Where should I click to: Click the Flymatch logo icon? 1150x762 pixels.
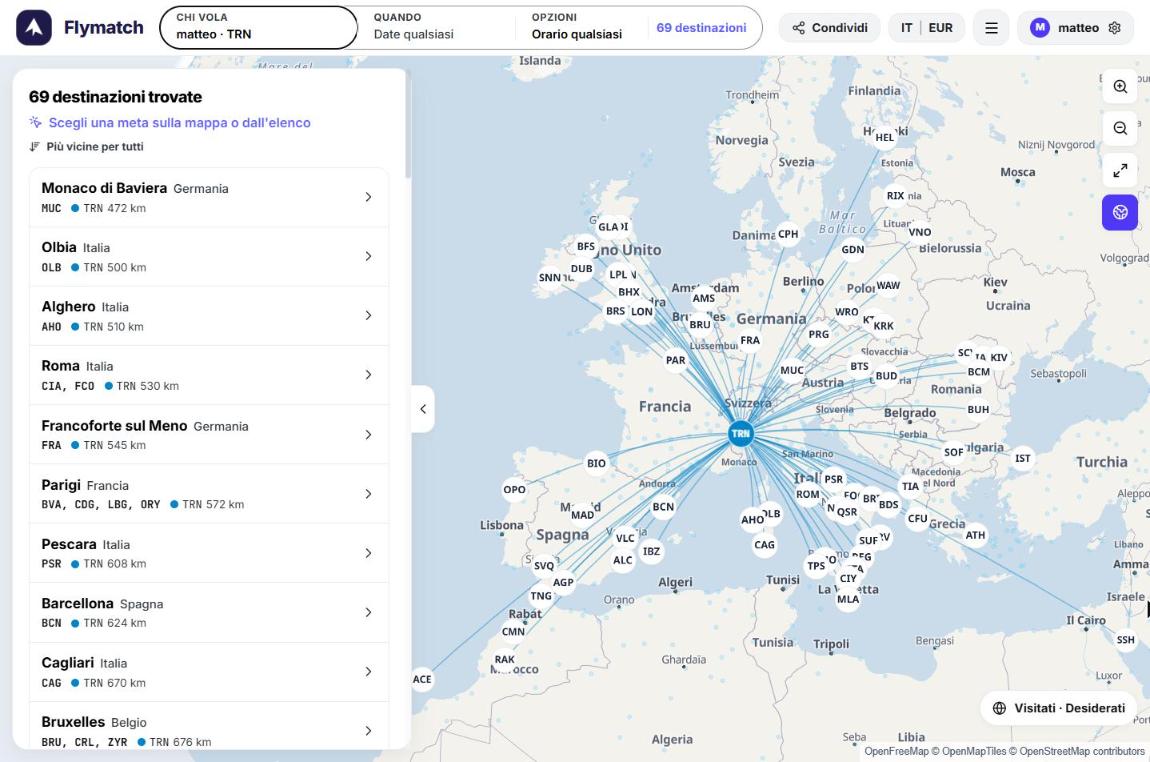point(34,28)
